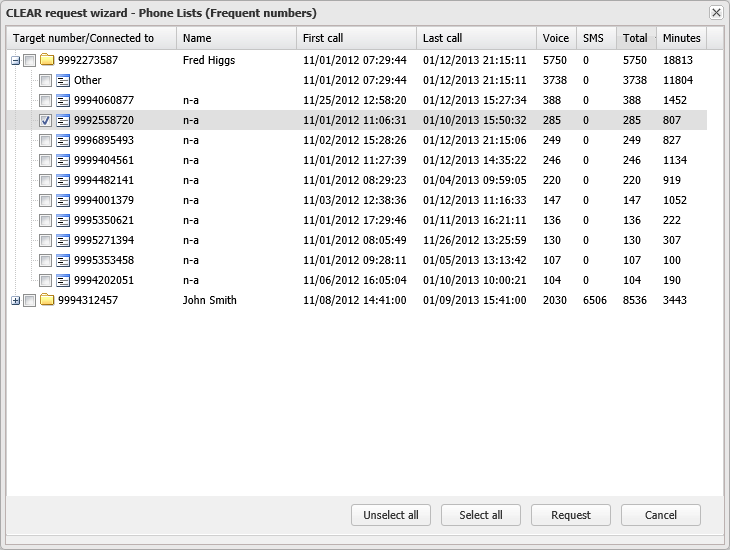Click the Unselect all button
This screenshot has height=550, width=730.
[x=390, y=515]
